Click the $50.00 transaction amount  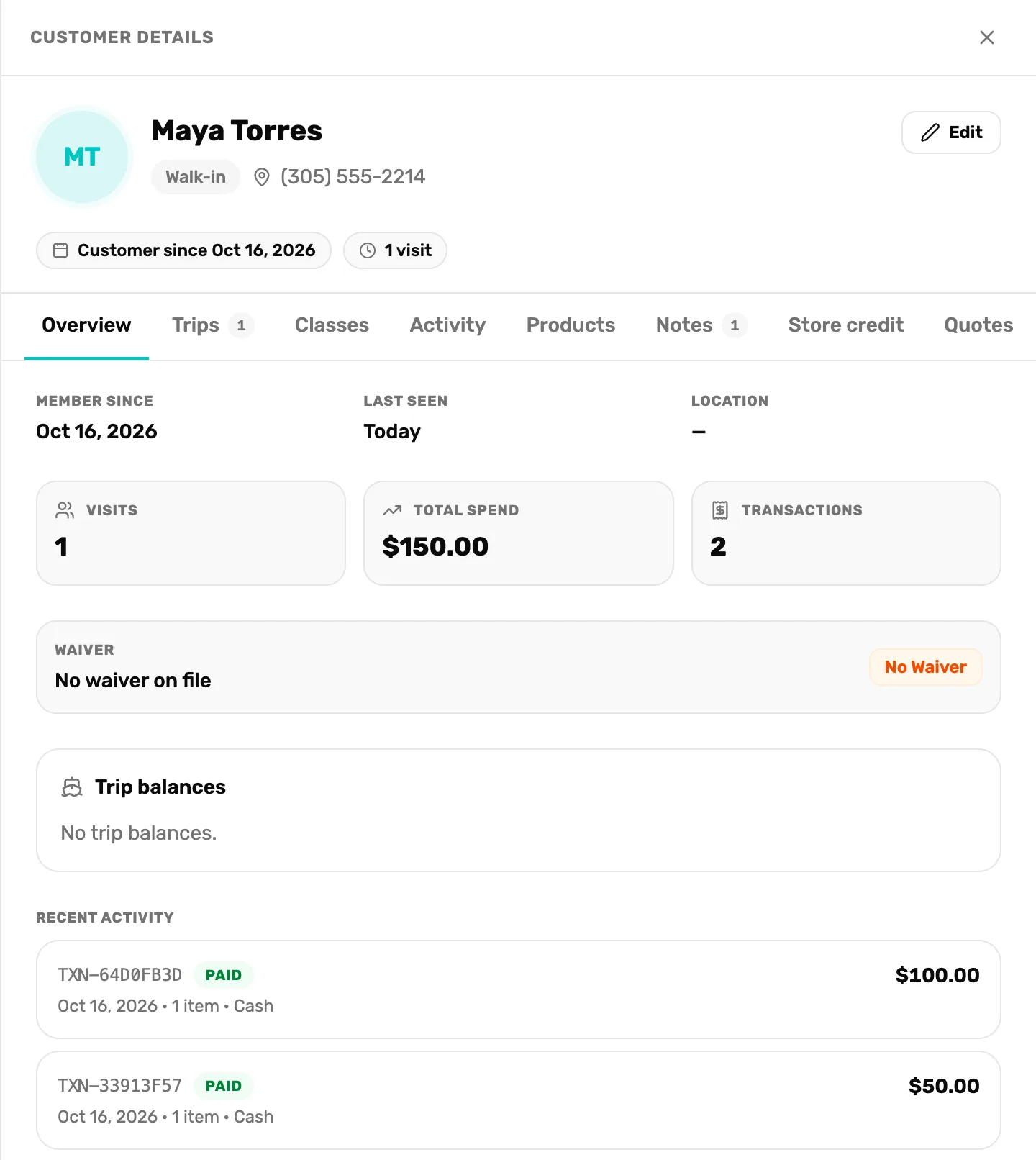[943, 1086]
